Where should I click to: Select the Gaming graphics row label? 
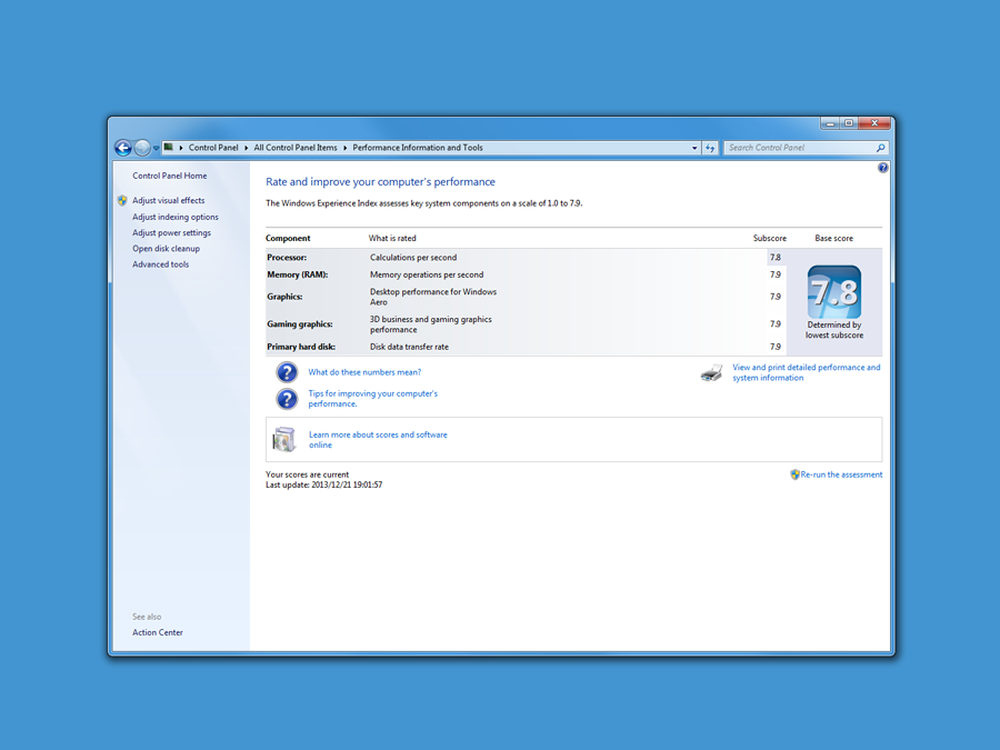pos(300,324)
